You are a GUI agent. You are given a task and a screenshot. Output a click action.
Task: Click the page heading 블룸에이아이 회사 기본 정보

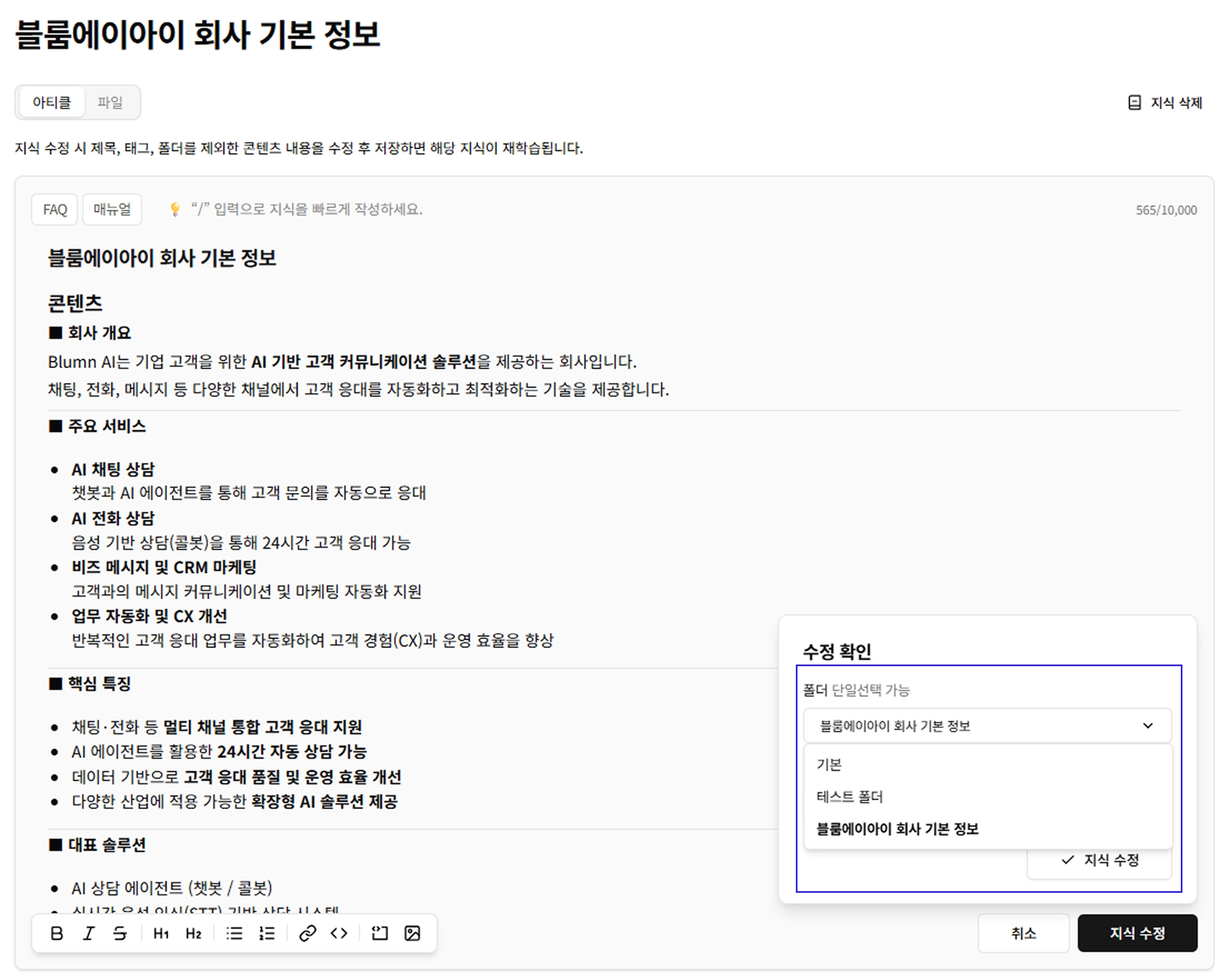[198, 34]
